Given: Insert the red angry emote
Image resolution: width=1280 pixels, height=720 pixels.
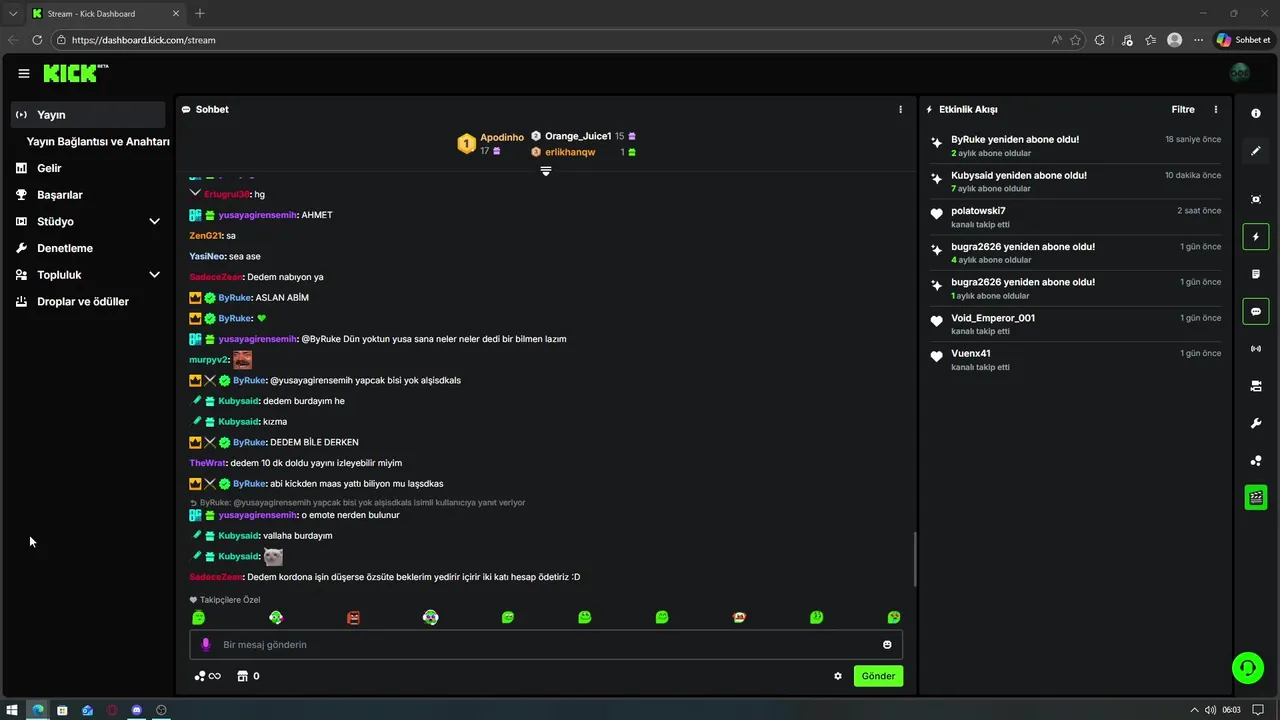Looking at the screenshot, I should point(353,618).
